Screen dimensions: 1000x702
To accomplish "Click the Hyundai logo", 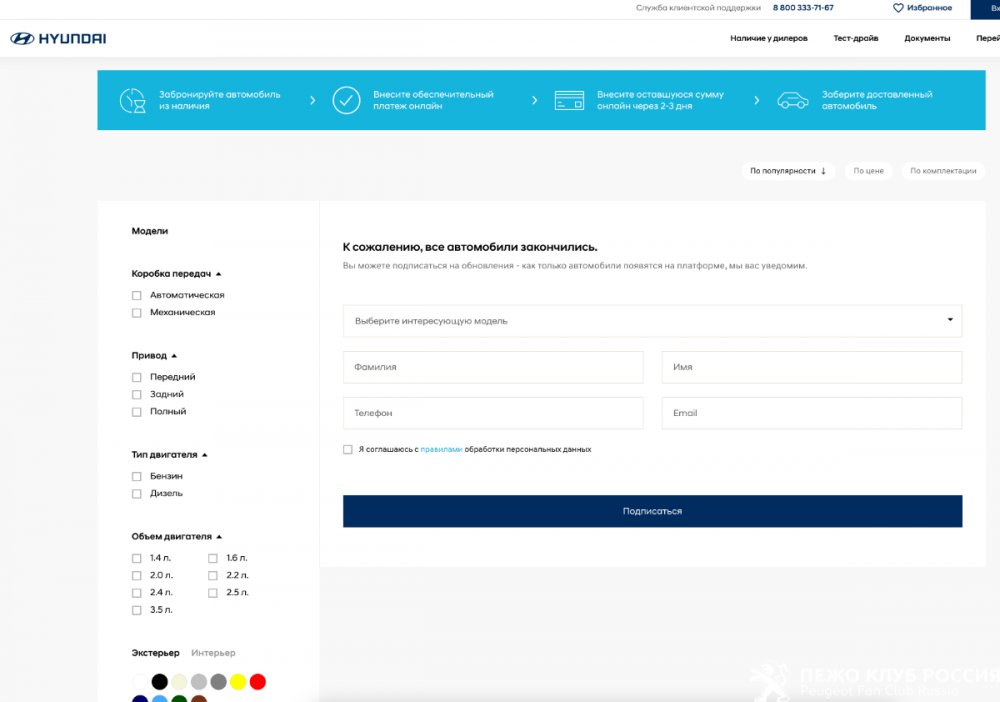I will pos(58,39).
